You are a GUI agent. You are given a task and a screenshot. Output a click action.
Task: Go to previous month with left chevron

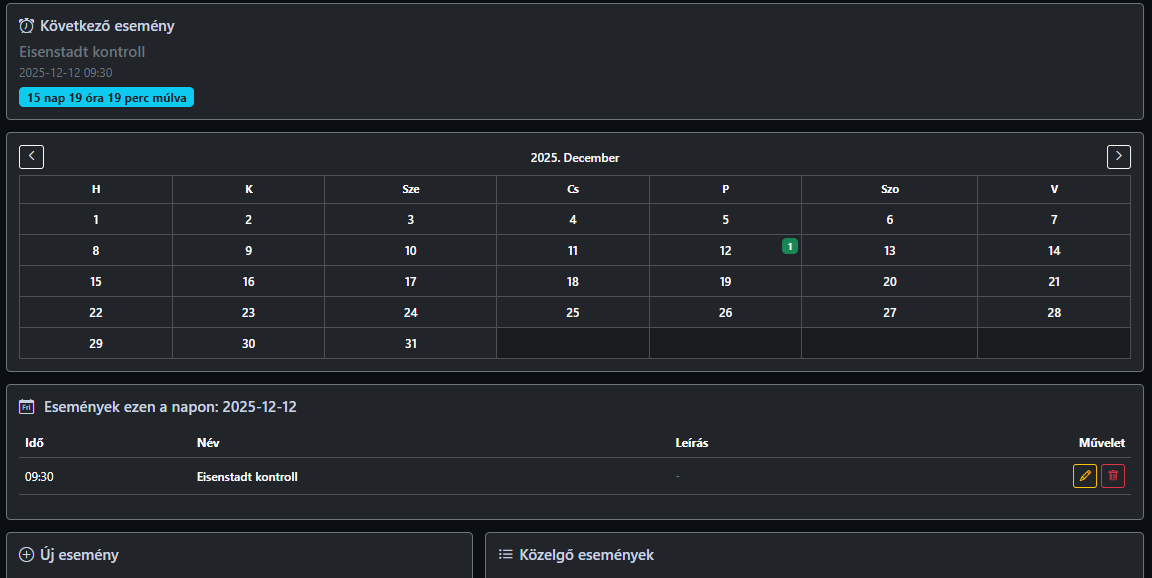tap(32, 157)
